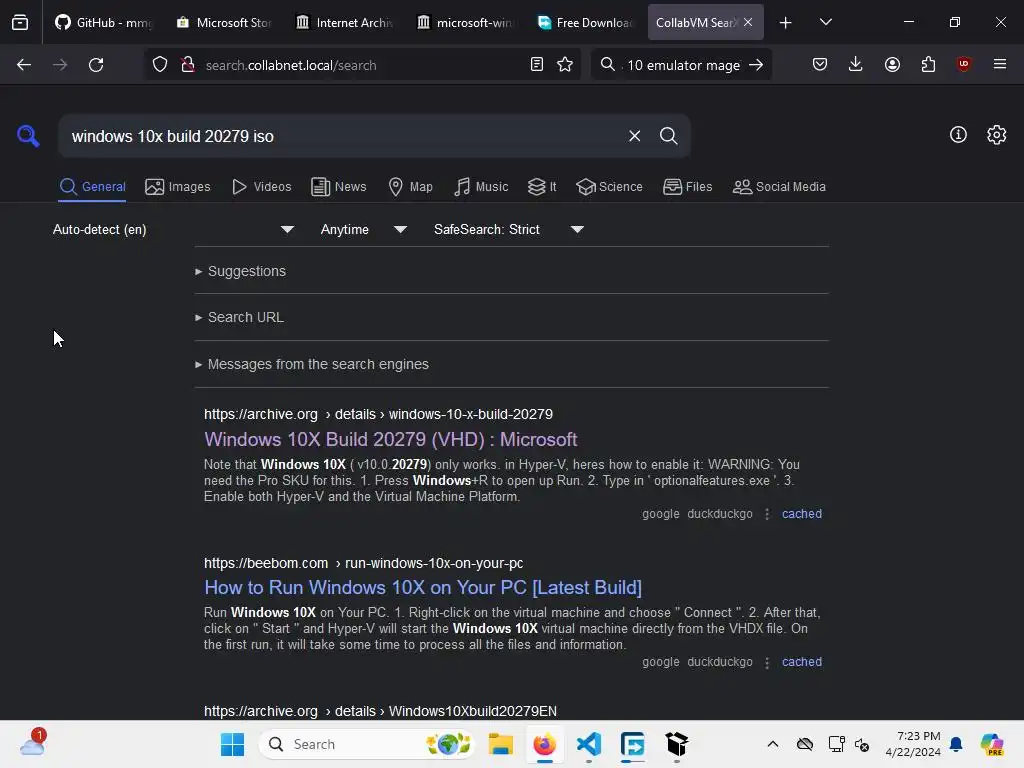
Task: Clear the search query with the X icon
Action: [x=634, y=136]
